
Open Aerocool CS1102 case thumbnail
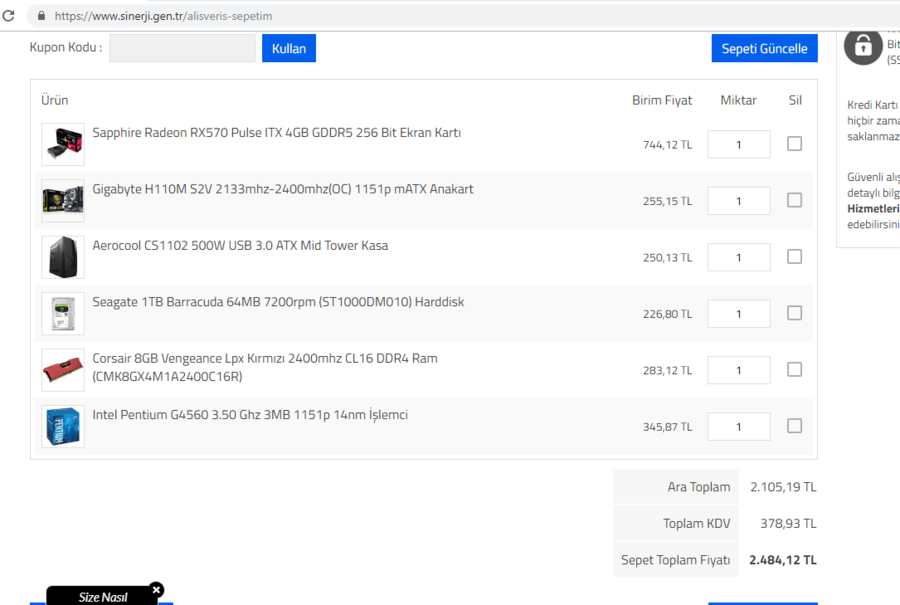[x=63, y=257]
